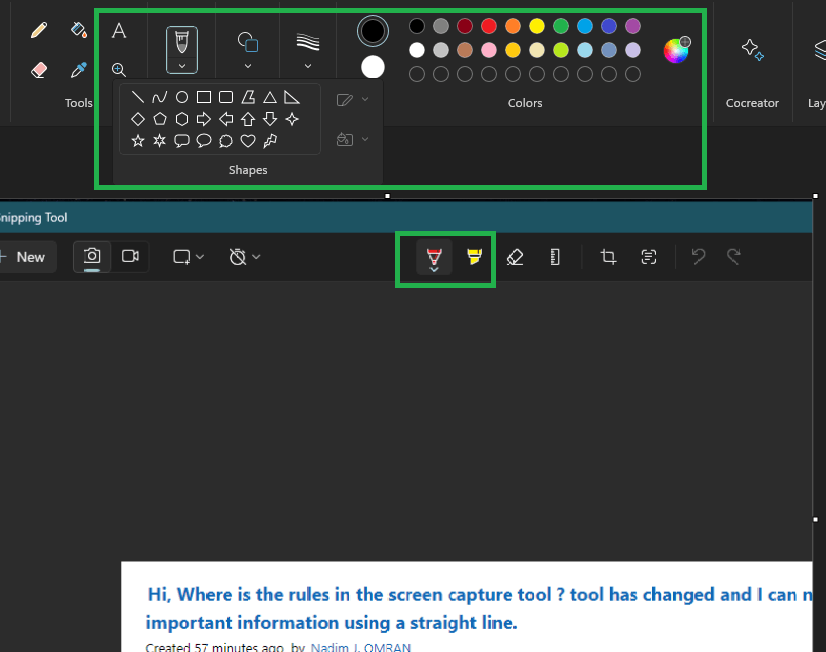Open the snip delay timer dropdown
The width and height of the screenshot is (826, 652).
(245, 256)
